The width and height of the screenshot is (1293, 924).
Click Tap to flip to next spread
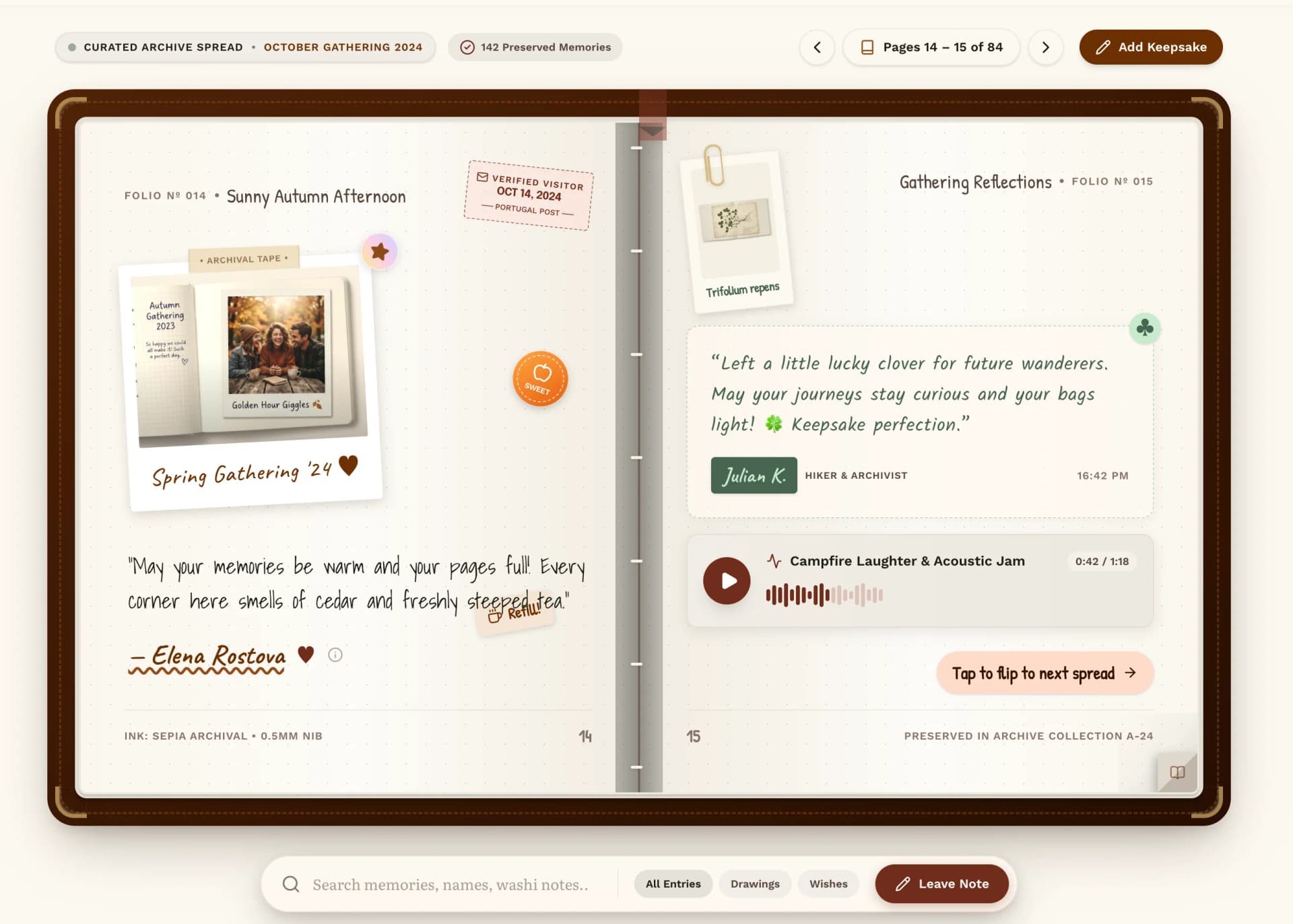tap(1045, 673)
